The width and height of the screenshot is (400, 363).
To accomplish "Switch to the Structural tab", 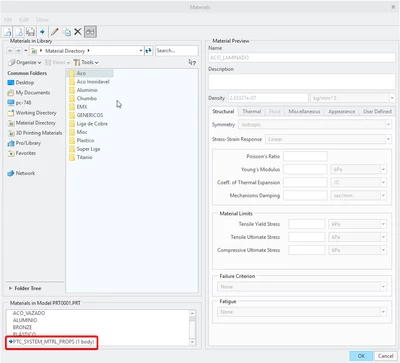I will 223,111.
